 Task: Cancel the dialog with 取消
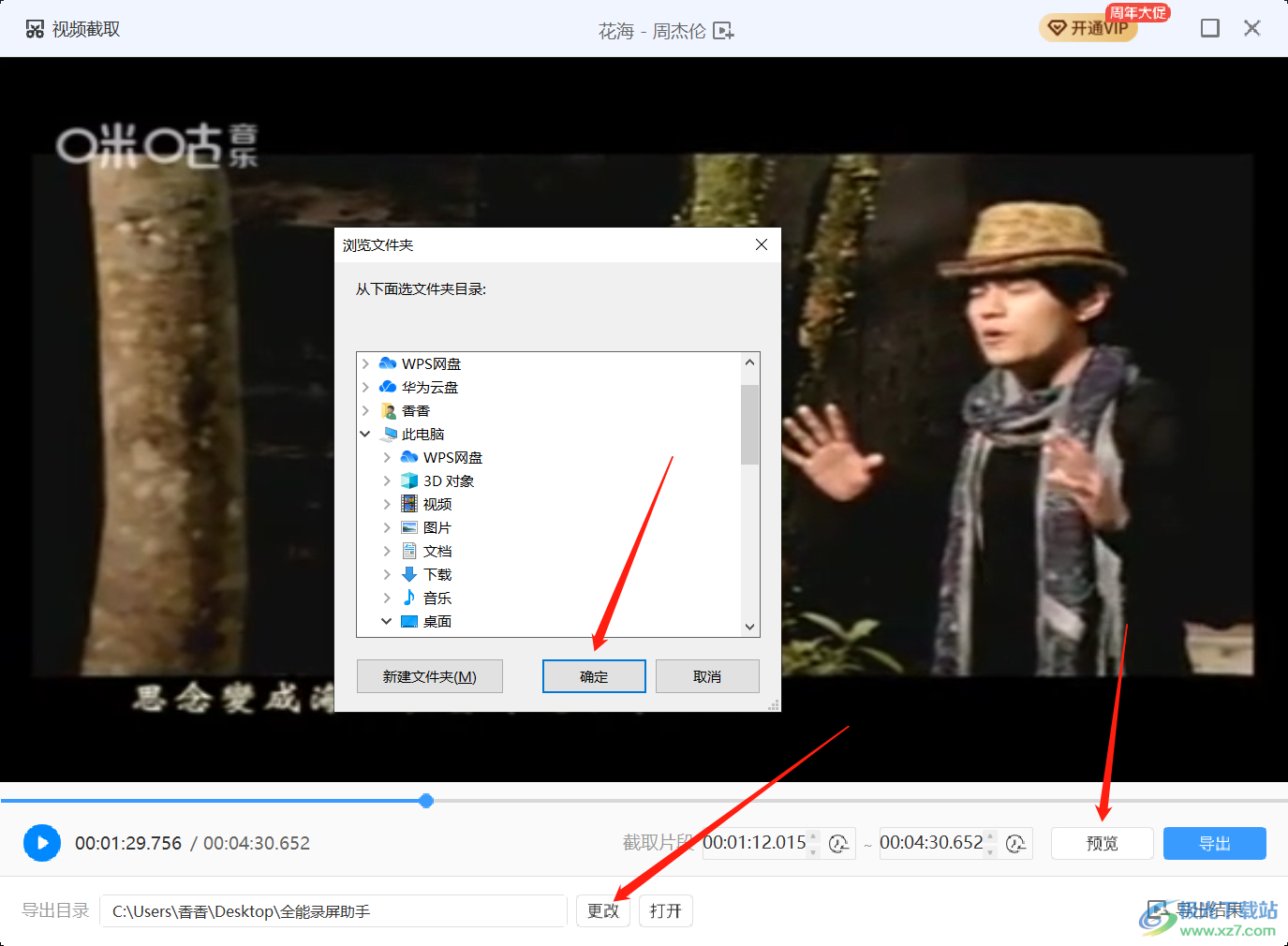pos(707,676)
